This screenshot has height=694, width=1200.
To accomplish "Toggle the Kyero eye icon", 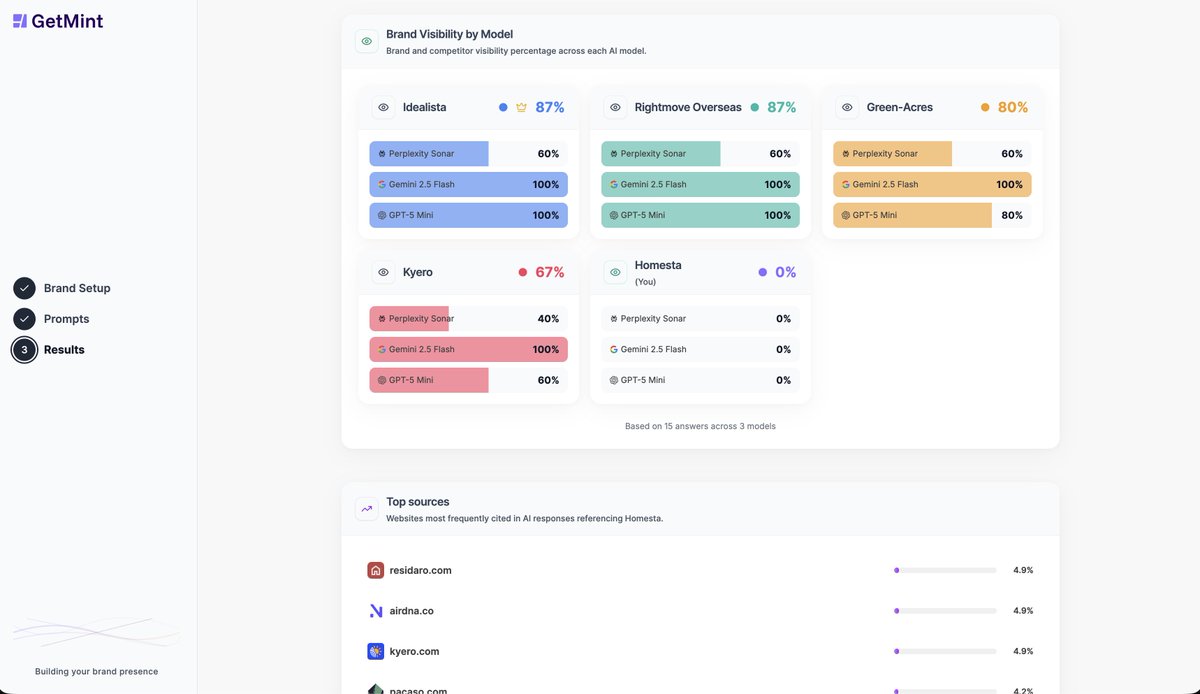I will (x=383, y=272).
